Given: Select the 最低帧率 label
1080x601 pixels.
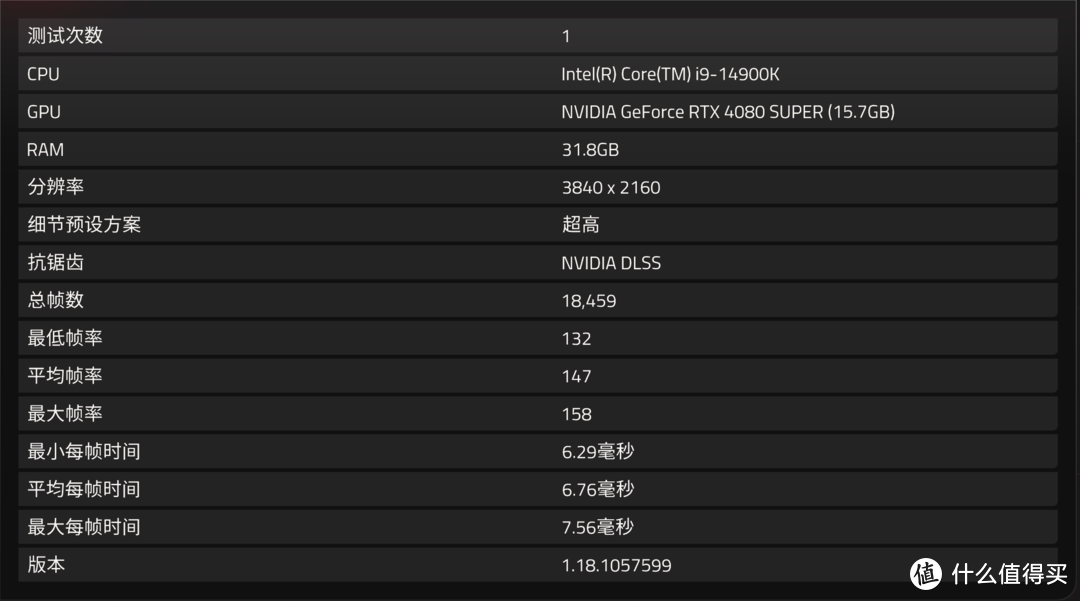Looking at the screenshot, I should [65, 338].
